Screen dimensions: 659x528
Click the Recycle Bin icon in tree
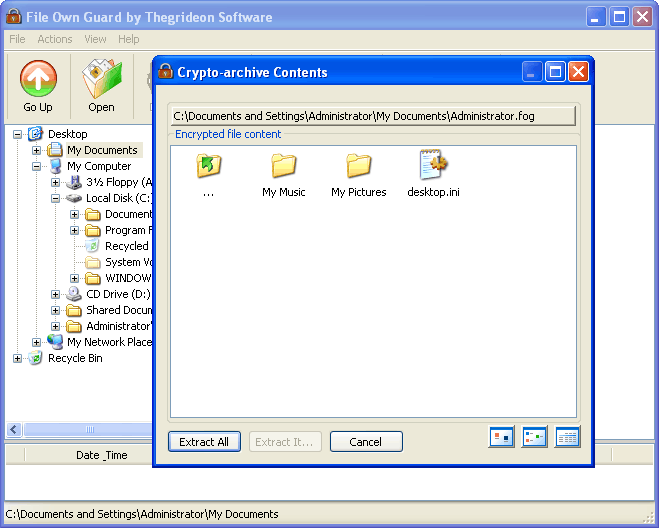pos(36,358)
